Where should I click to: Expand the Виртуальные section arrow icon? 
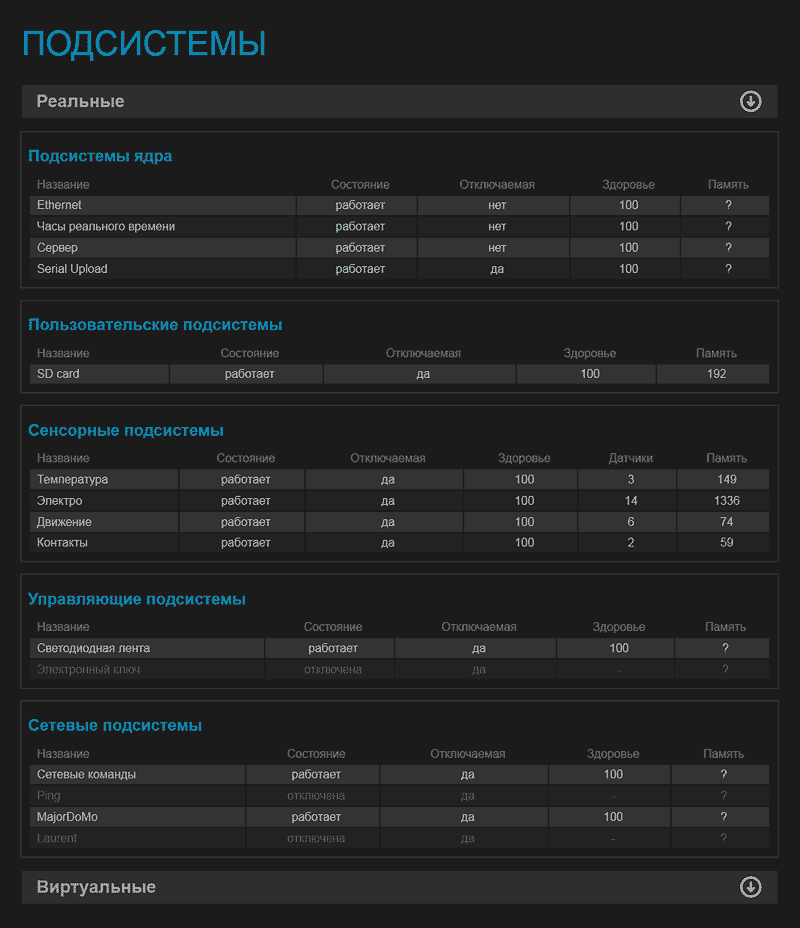[750, 887]
